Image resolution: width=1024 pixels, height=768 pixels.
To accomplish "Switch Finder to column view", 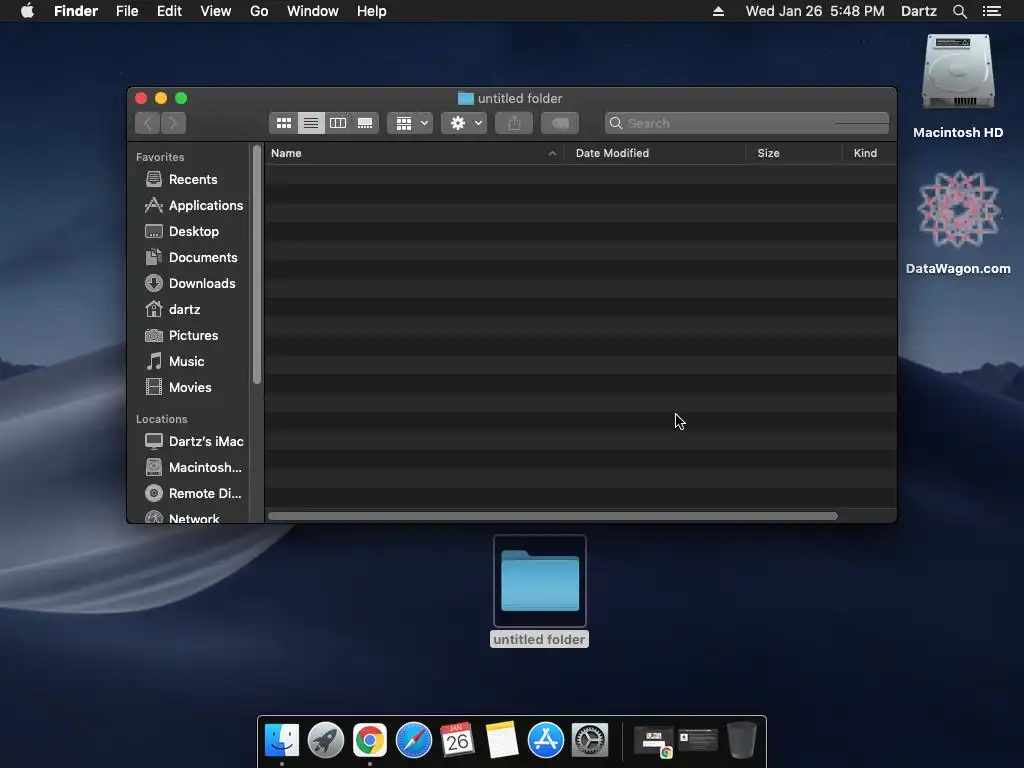I will click(x=338, y=123).
